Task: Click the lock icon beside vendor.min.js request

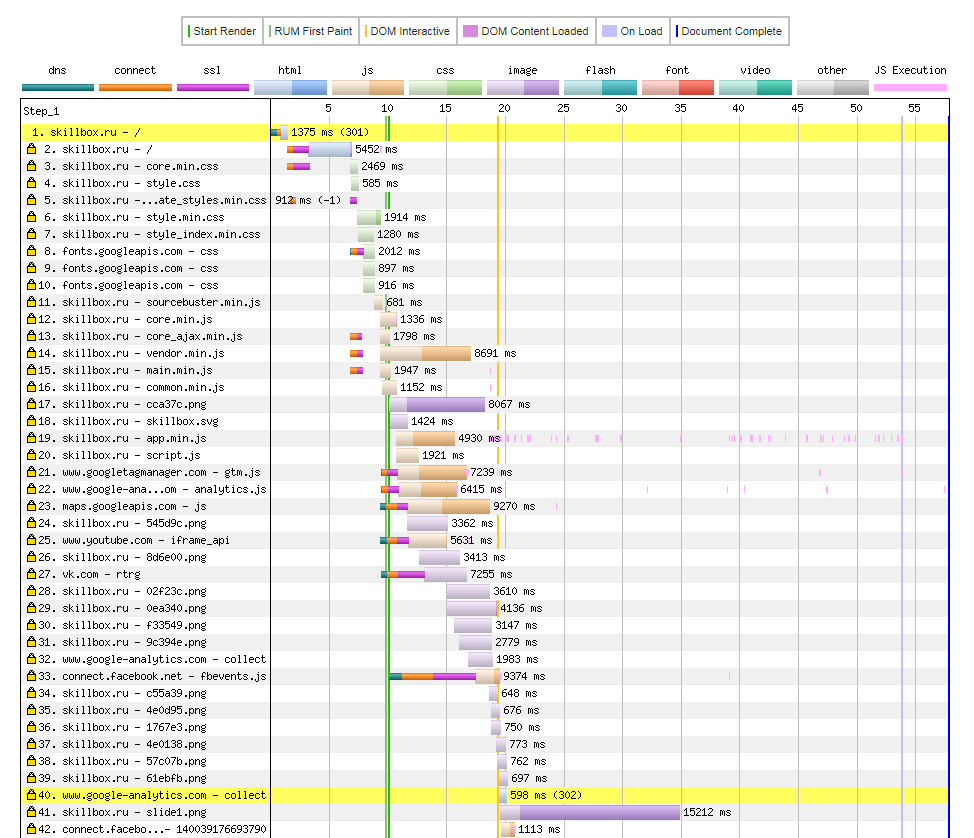Action: pyautogui.click(x=31, y=353)
